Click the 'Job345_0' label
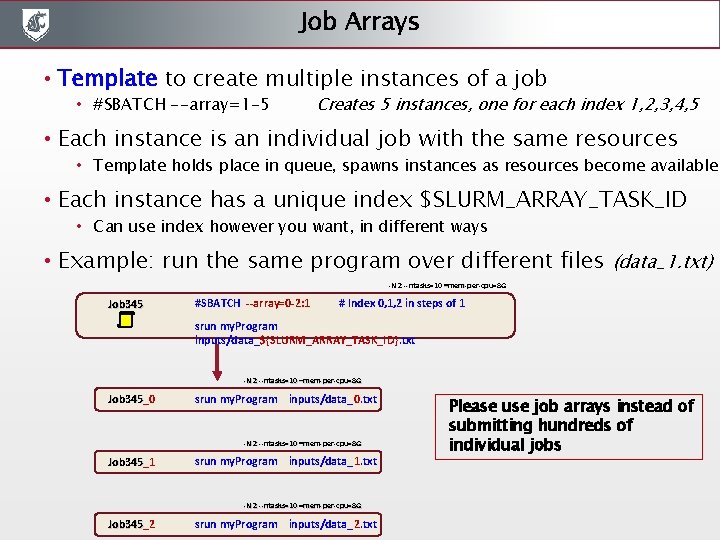The width and height of the screenshot is (720, 540). (131, 399)
